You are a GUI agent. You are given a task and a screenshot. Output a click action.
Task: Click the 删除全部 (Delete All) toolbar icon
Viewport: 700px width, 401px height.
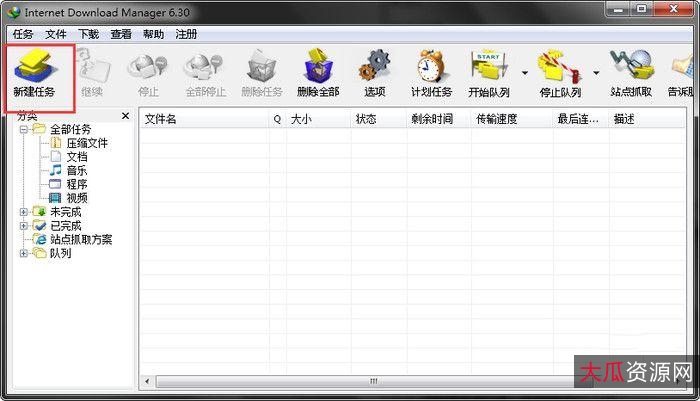point(318,74)
